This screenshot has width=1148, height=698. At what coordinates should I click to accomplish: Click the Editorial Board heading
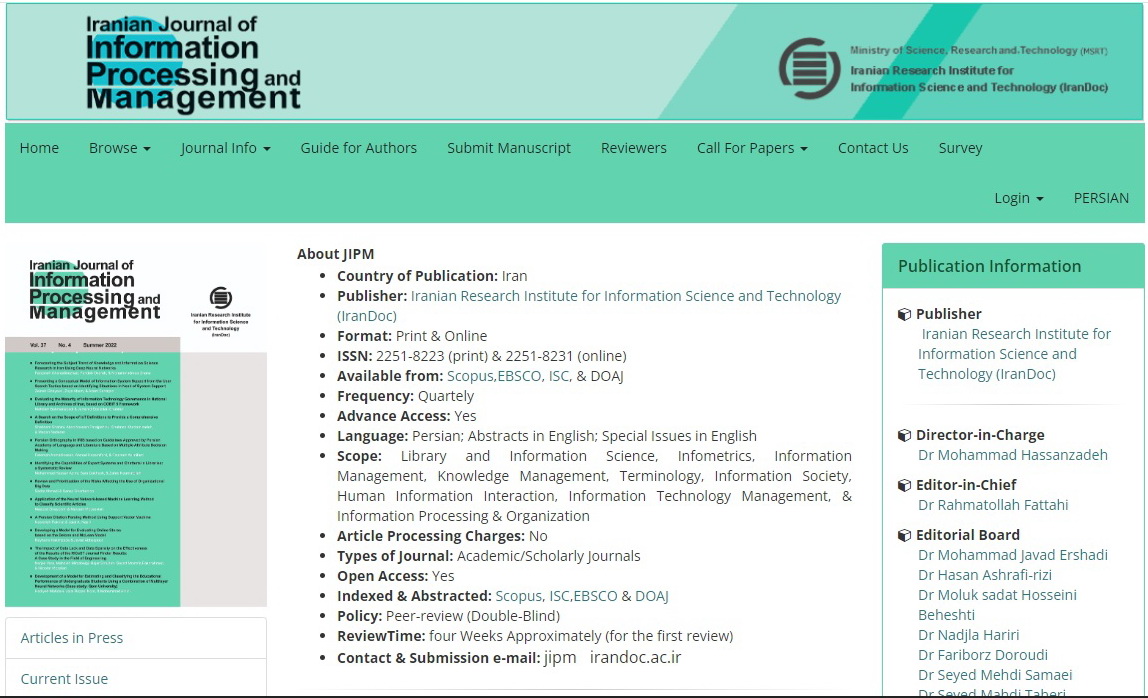(x=968, y=535)
